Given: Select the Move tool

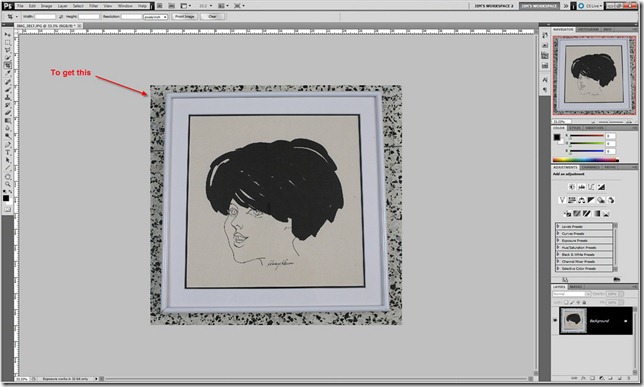Looking at the screenshot, I should [7, 35].
